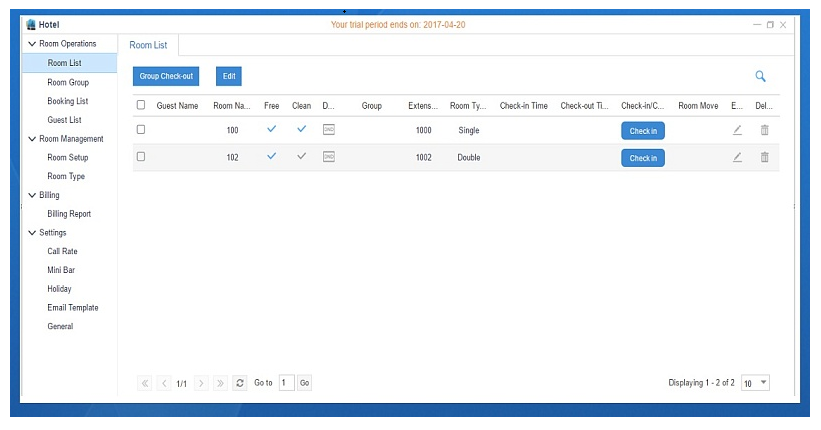
Task: Click the Go to page number field
Action: click(286, 383)
